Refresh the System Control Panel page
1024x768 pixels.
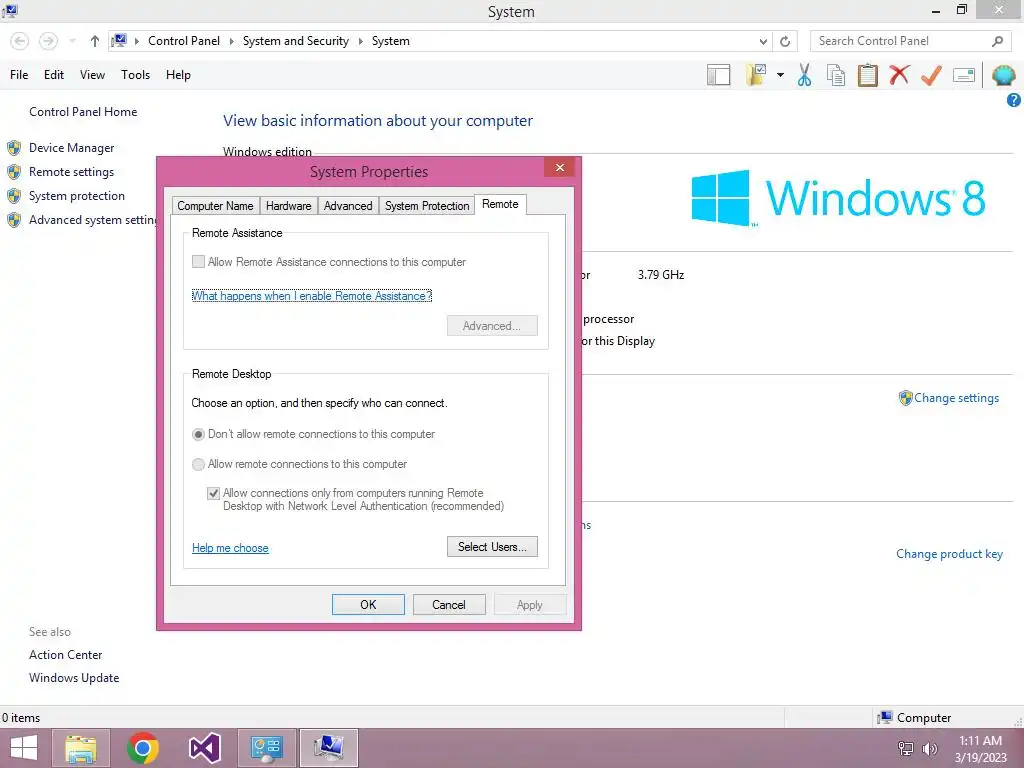click(785, 41)
